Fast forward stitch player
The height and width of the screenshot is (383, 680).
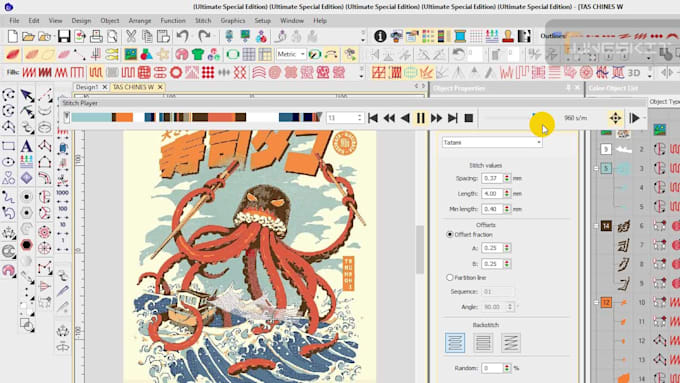(x=436, y=118)
